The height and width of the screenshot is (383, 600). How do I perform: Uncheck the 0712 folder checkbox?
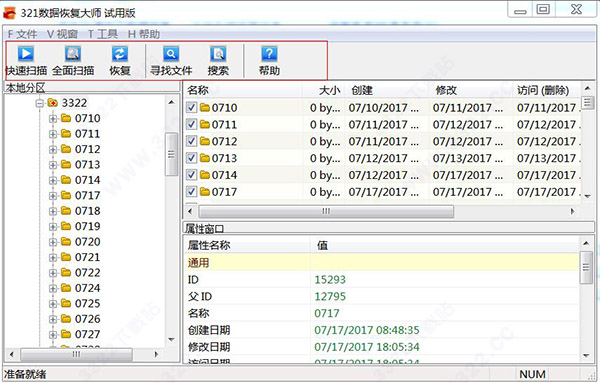pos(191,141)
